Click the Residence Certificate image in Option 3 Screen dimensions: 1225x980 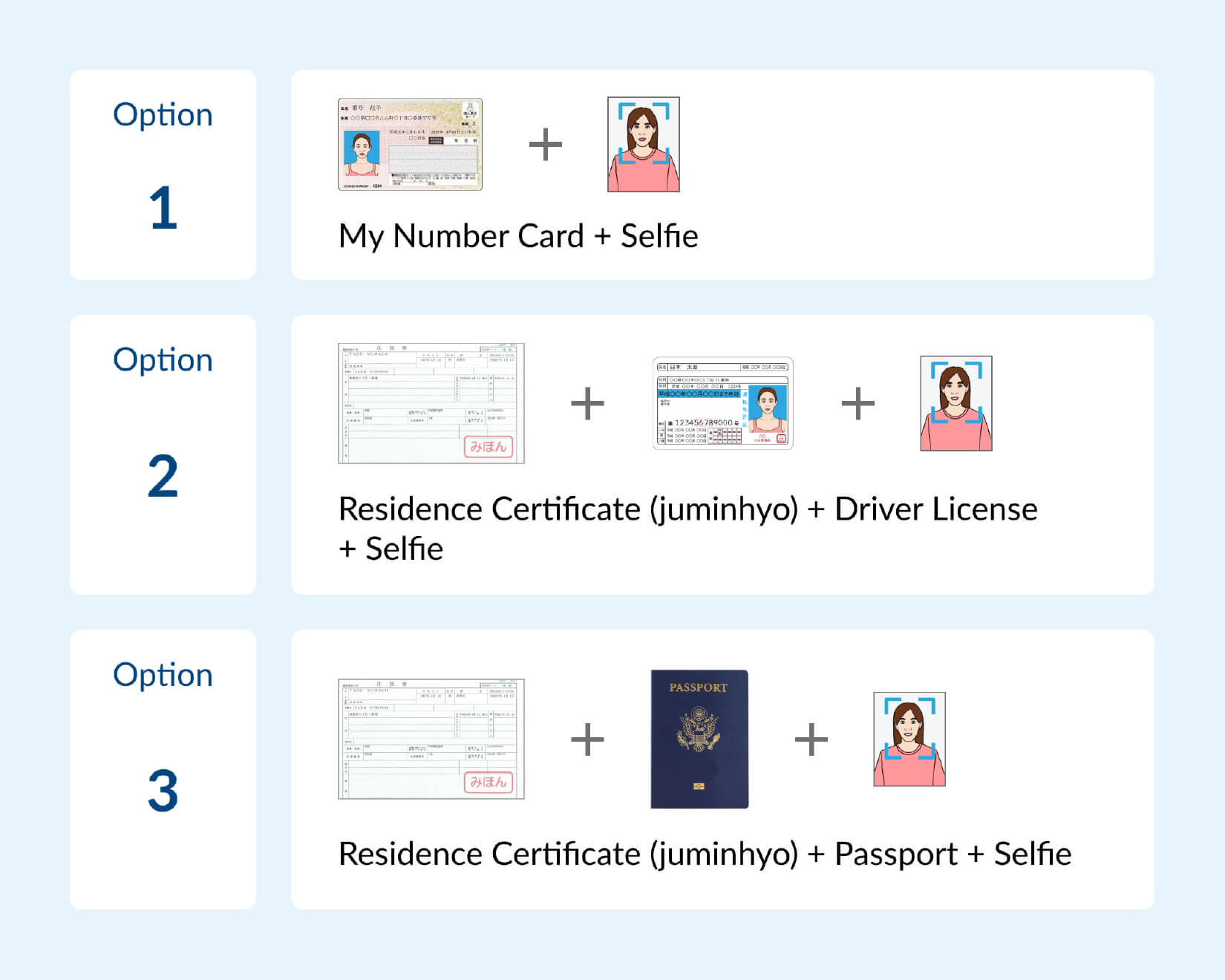click(431, 739)
